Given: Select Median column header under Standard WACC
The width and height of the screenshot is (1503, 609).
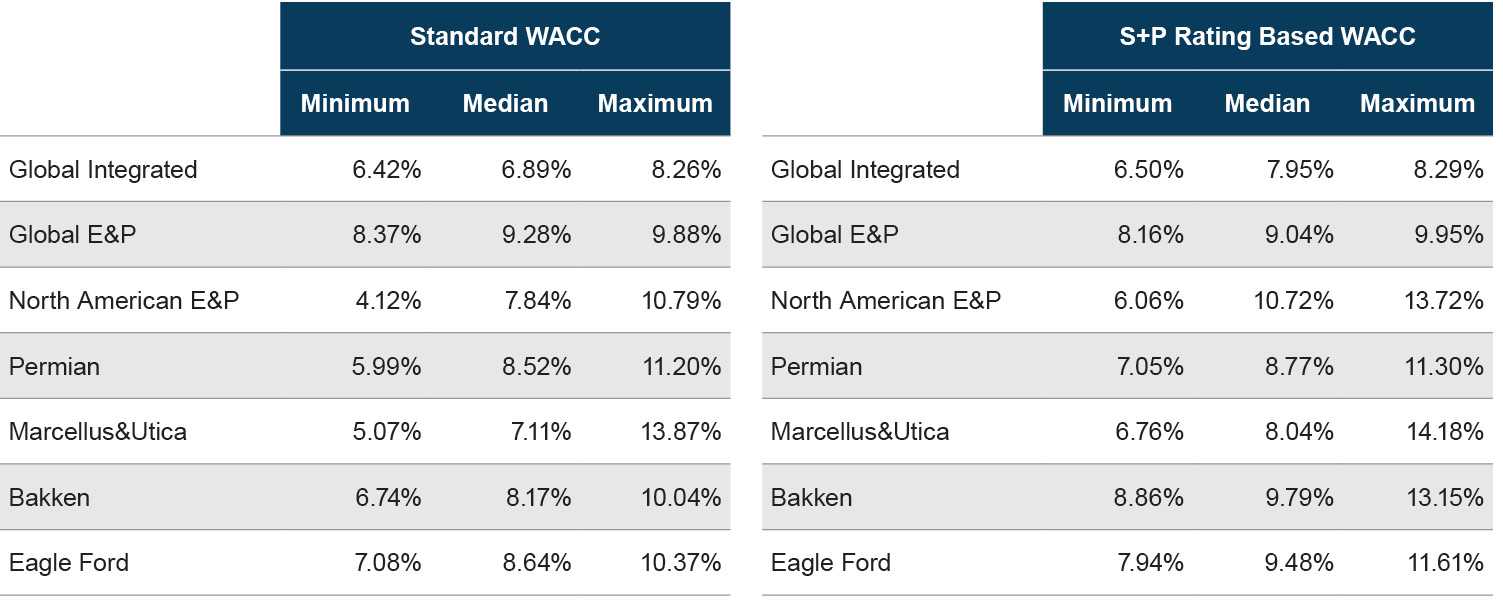Looking at the screenshot, I should 505,104.
